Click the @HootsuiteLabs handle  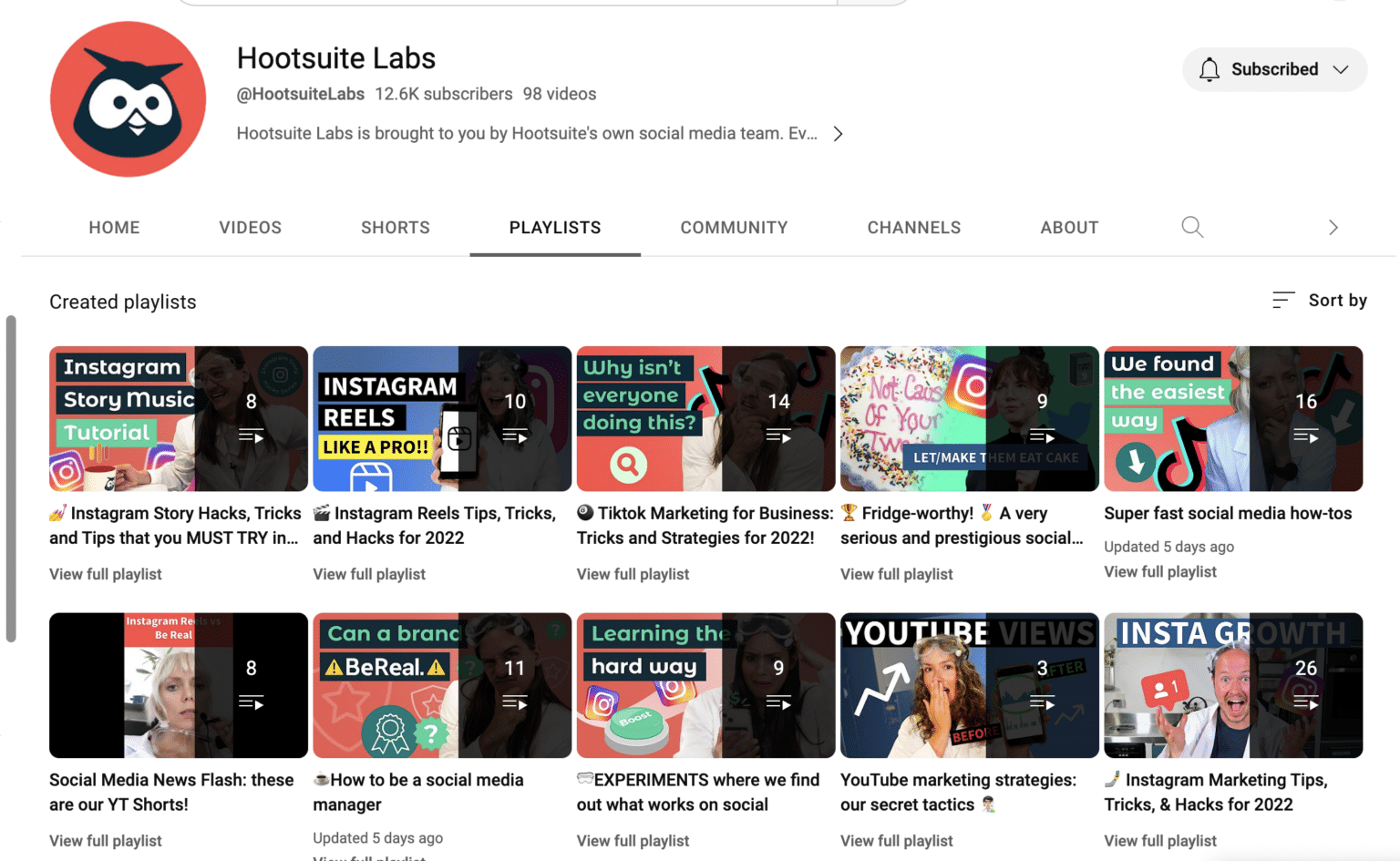[x=300, y=93]
